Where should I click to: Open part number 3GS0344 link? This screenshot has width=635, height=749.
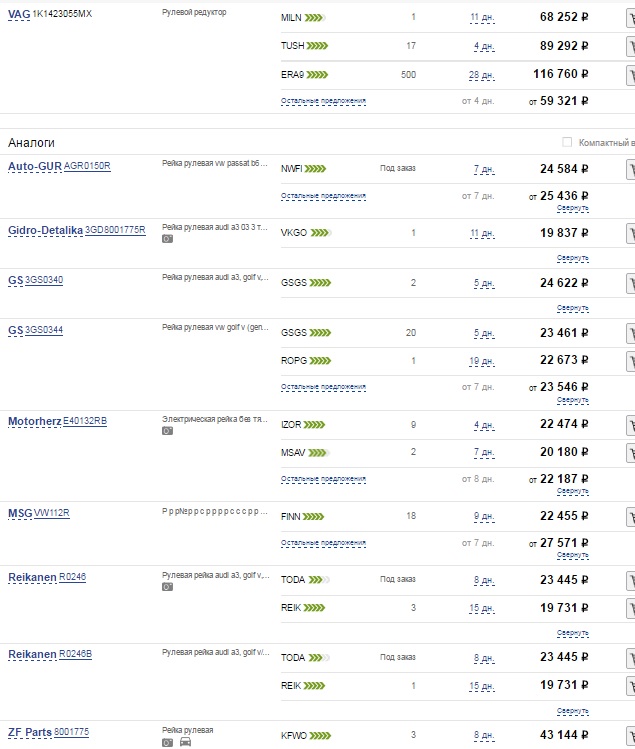coord(44,330)
